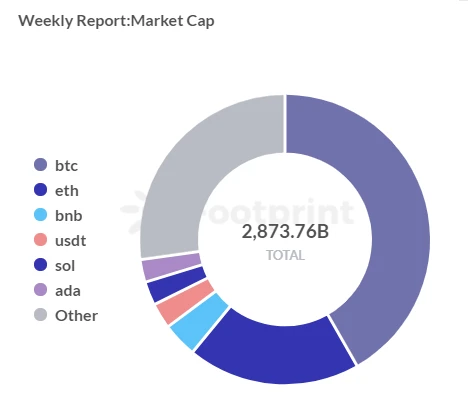Click the ada legend color dot

tap(41, 290)
